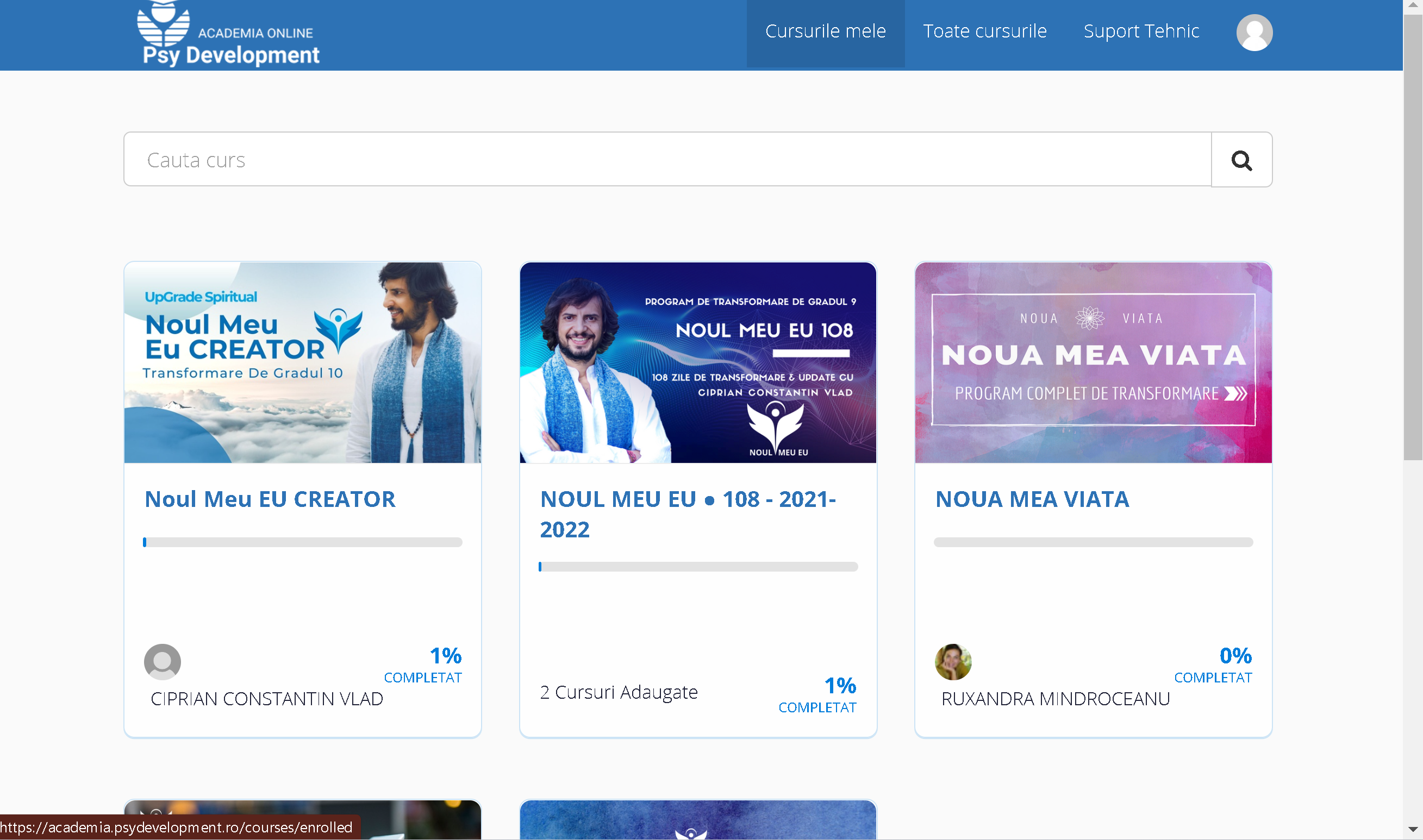This screenshot has height=840, width=1423.
Task: Click the RUXANDRA MINDROCEANU author name
Action: pos(1055,699)
